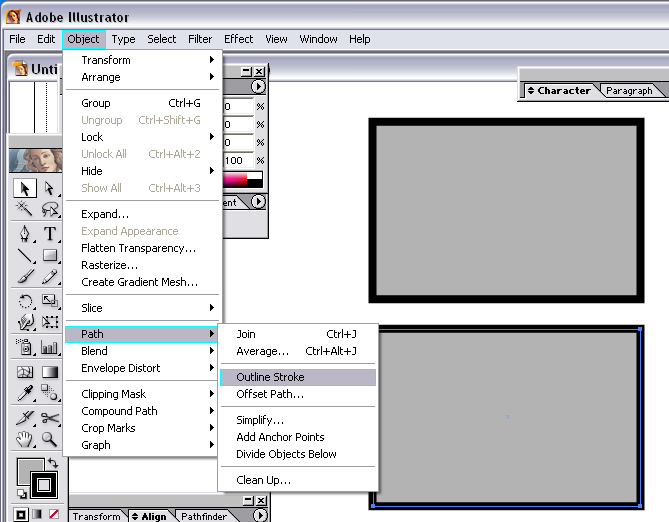Choose Simplify… in Path submenu

click(298, 420)
